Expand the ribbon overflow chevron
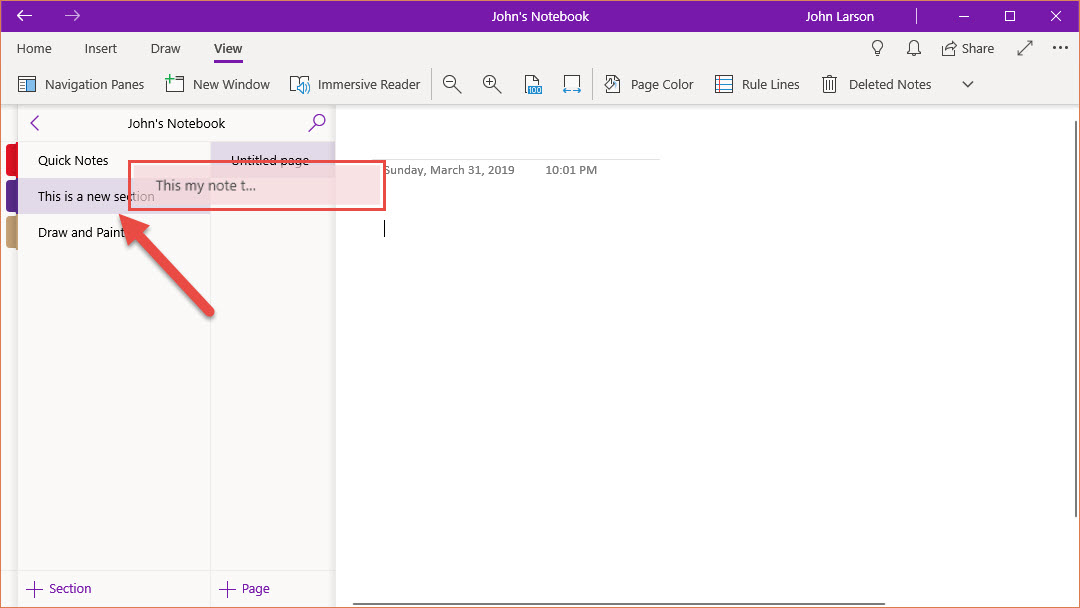Screen dimensions: 1080x608 point(967,85)
